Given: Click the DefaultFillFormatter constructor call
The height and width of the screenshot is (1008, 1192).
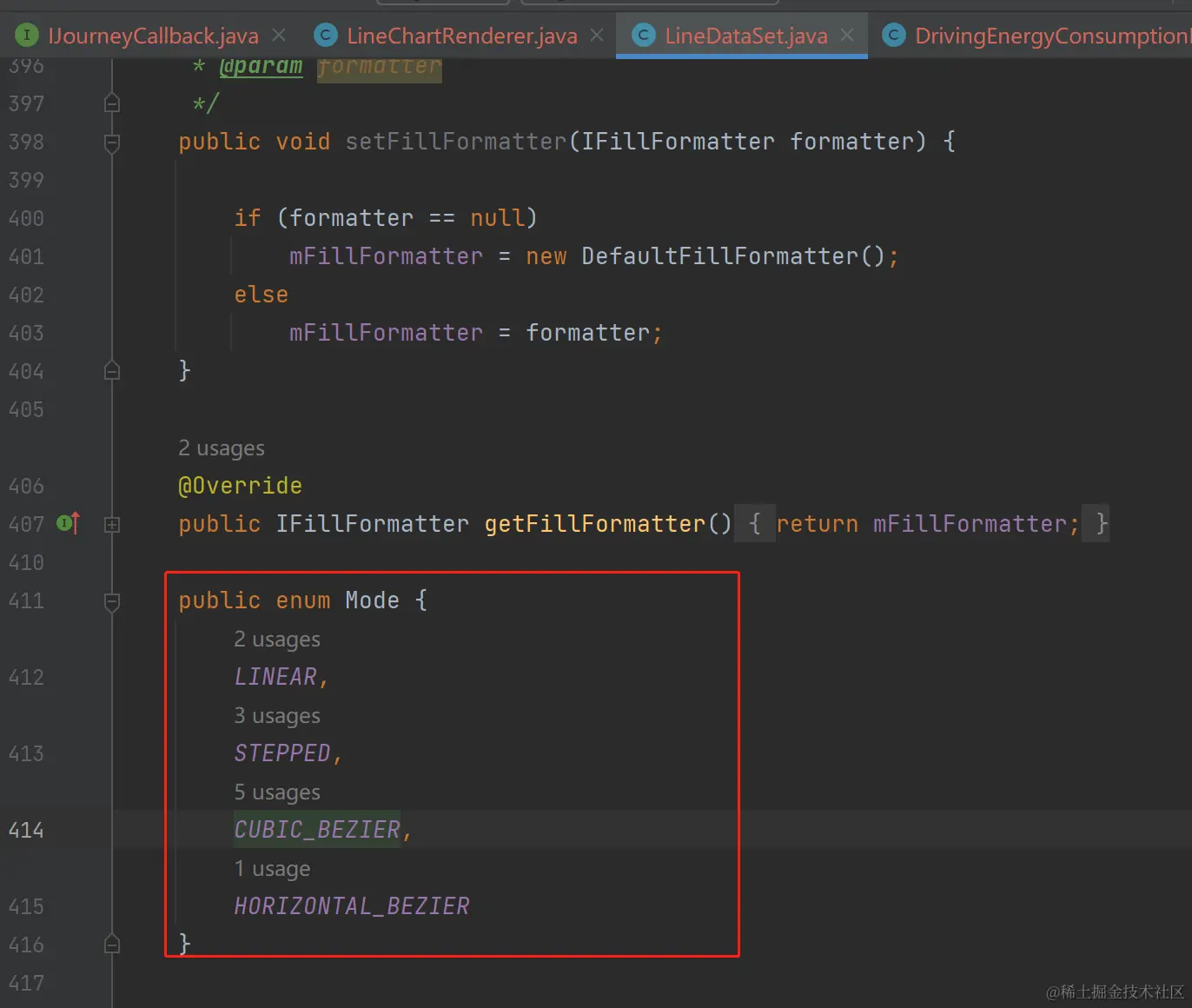Looking at the screenshot, I should click(720, 256).
